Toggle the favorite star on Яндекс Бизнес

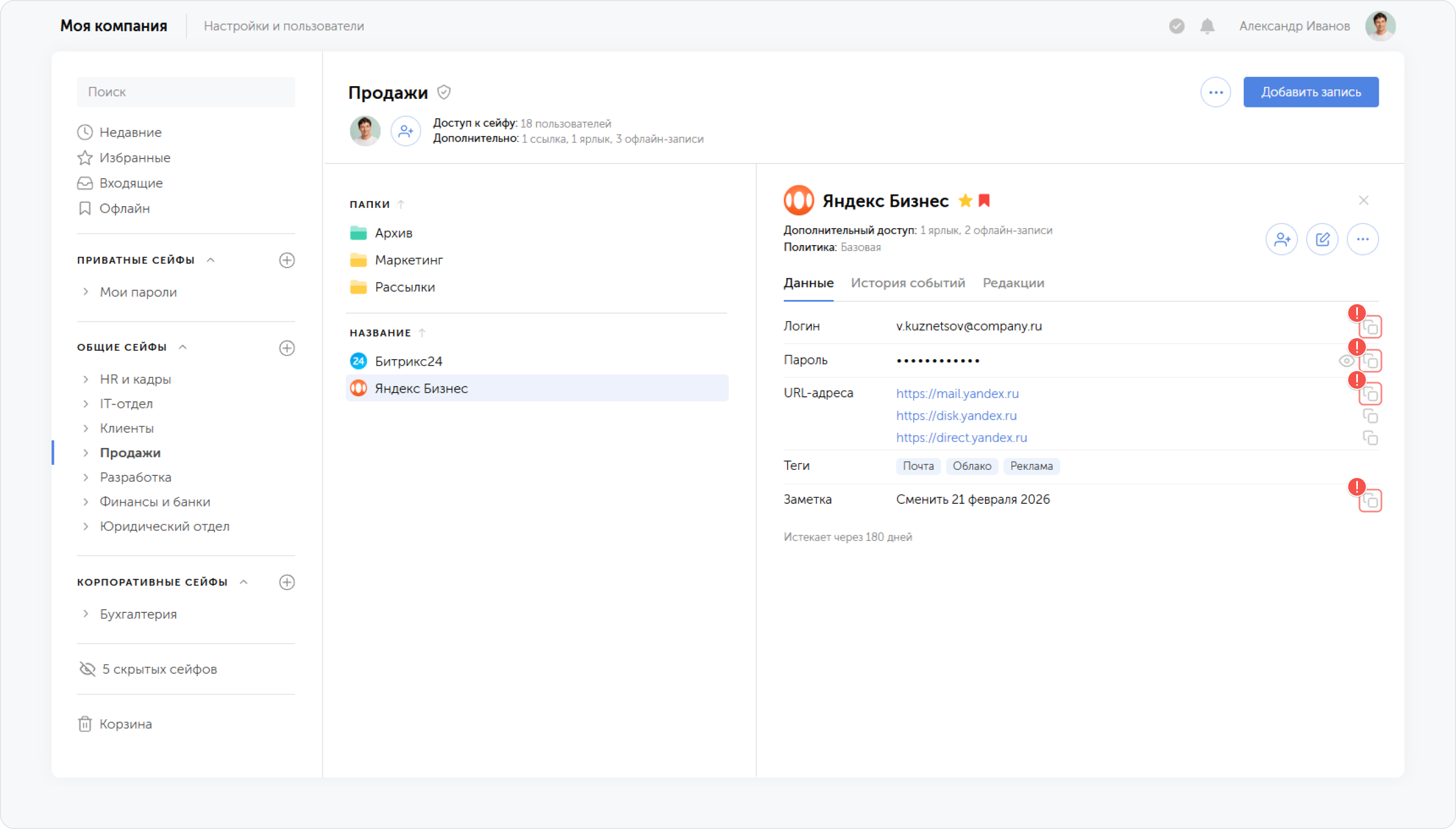tap(965, 201)
